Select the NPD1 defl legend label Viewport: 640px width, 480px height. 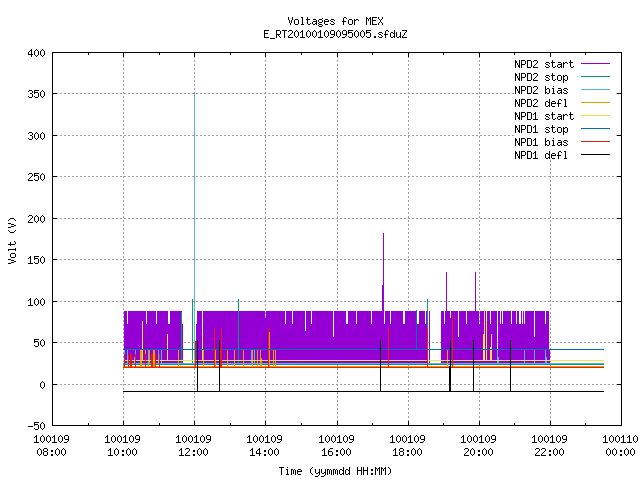[x=541, y=155]
